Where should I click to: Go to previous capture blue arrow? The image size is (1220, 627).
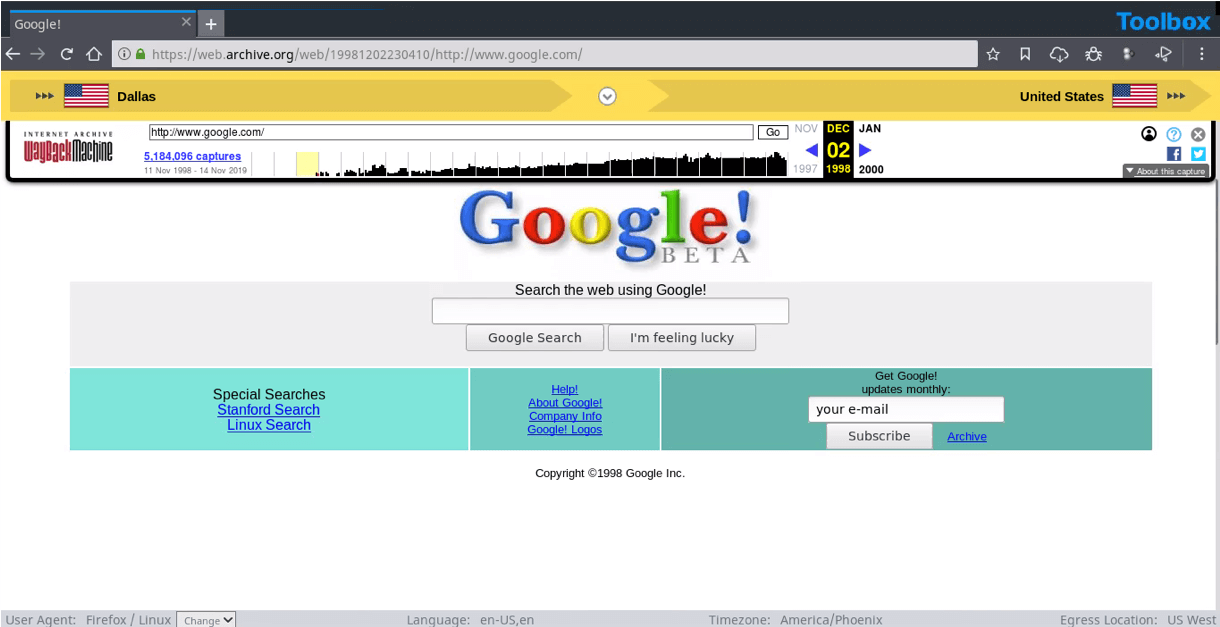tap(812, 150)
